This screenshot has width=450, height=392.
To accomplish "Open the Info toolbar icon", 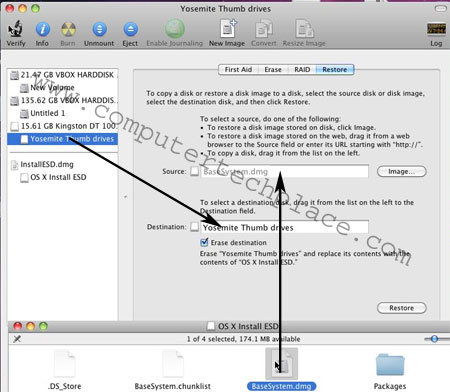I will click(x=43, y=29).
